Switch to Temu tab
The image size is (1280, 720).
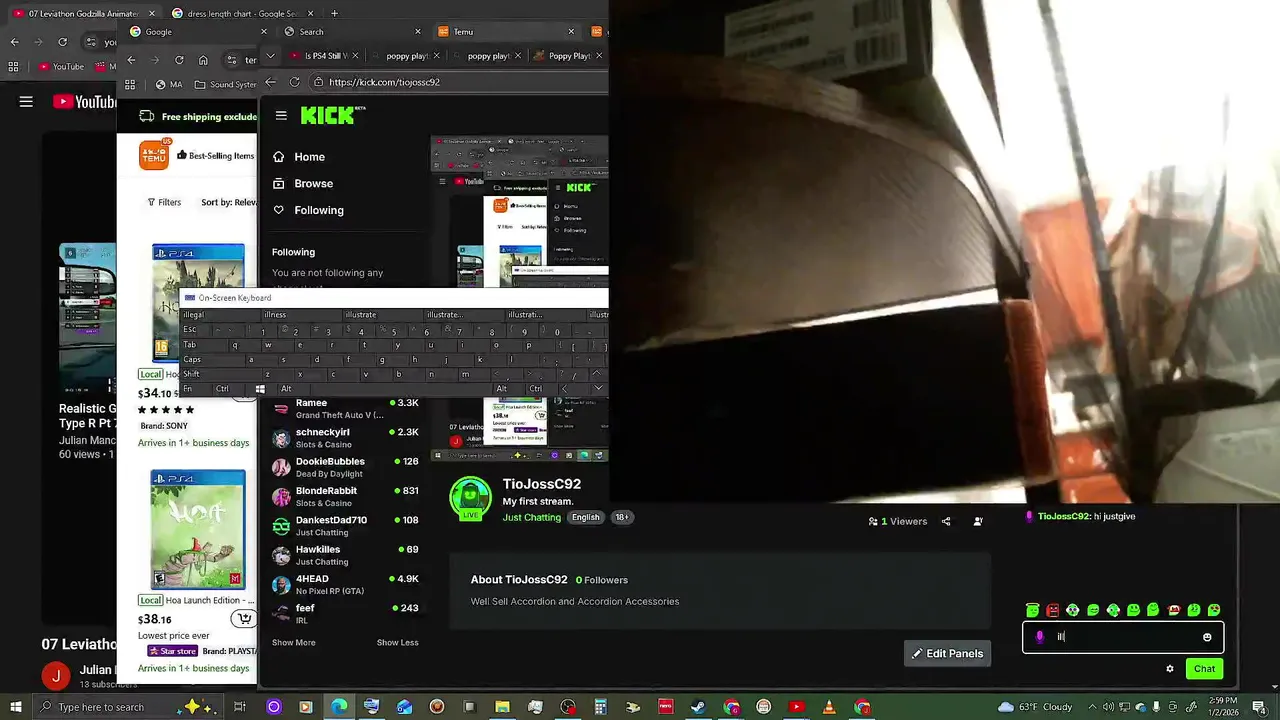[507, 31]
